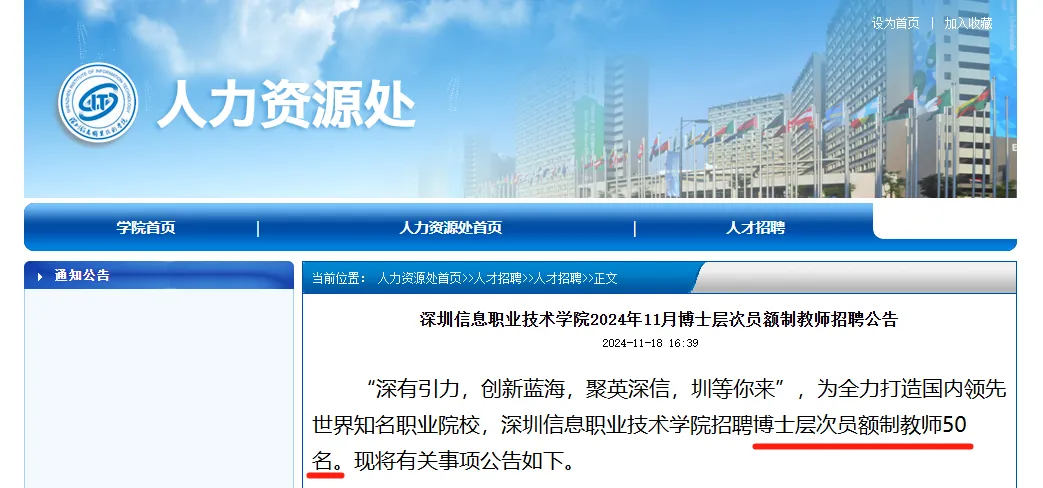Click the 招聘公告 article title
1043x488 pixels.
click(659, 320)
